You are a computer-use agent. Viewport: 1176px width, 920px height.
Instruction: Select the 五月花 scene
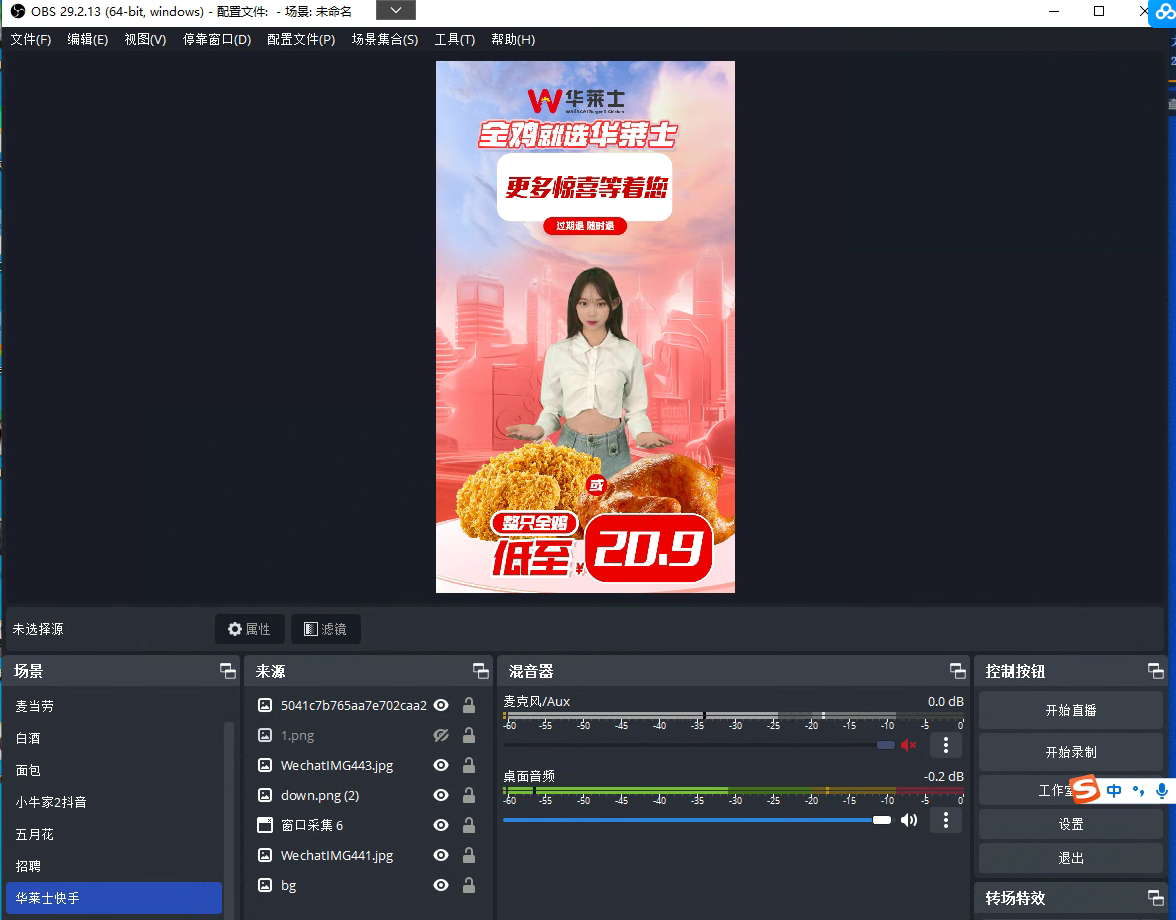coord(114,835)
